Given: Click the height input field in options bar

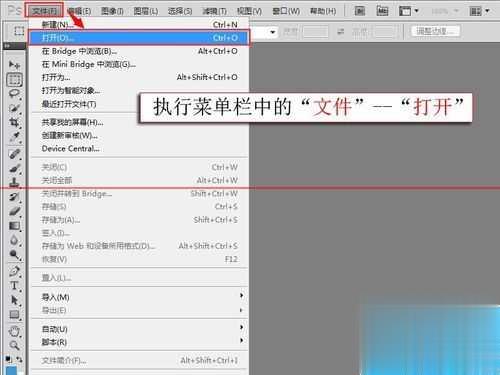Looking at the screenshot, I should coord(385,32).
